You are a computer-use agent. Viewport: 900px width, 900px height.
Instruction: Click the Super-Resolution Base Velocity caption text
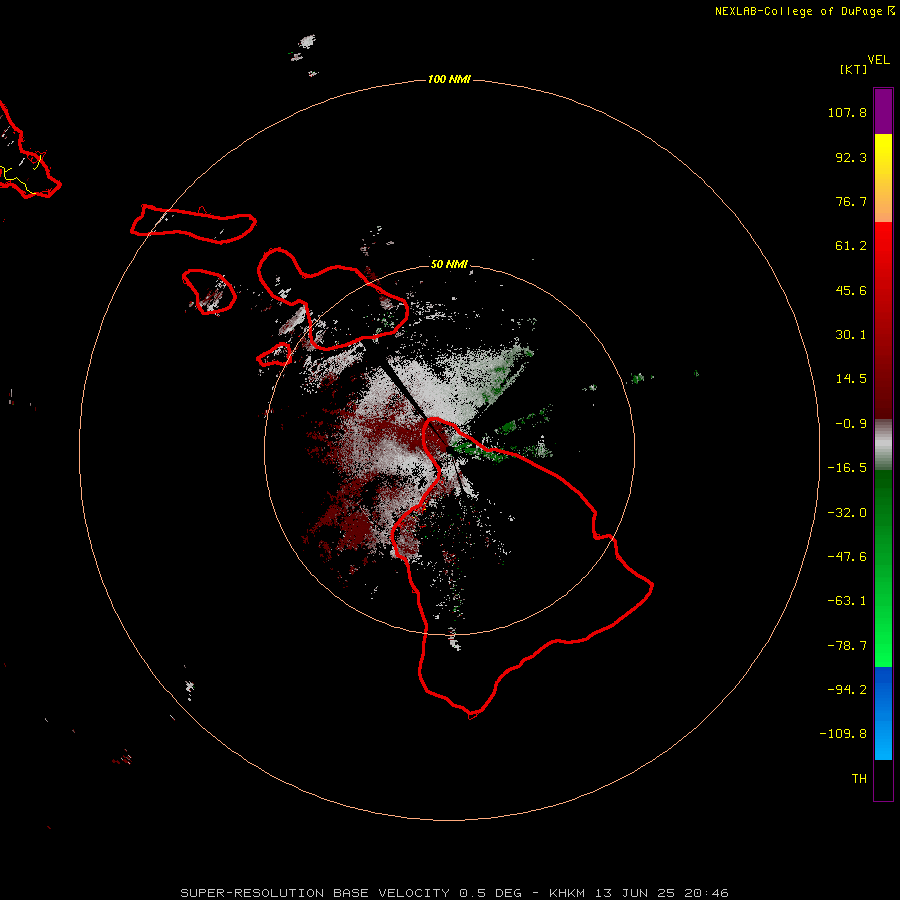tap(455, 893)
